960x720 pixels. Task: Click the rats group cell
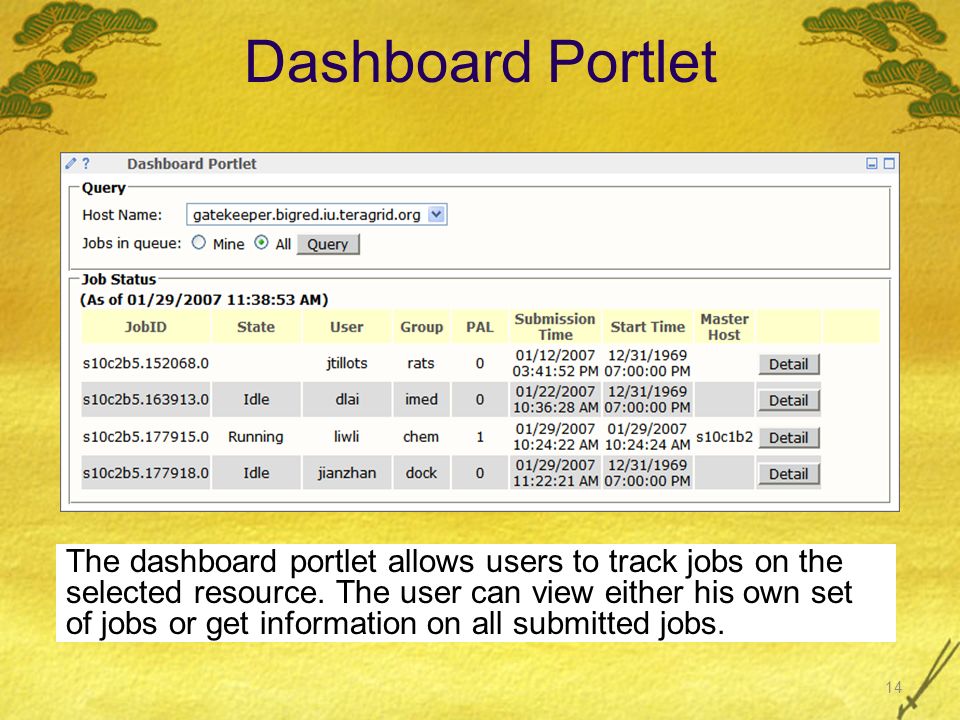[421, 363]
